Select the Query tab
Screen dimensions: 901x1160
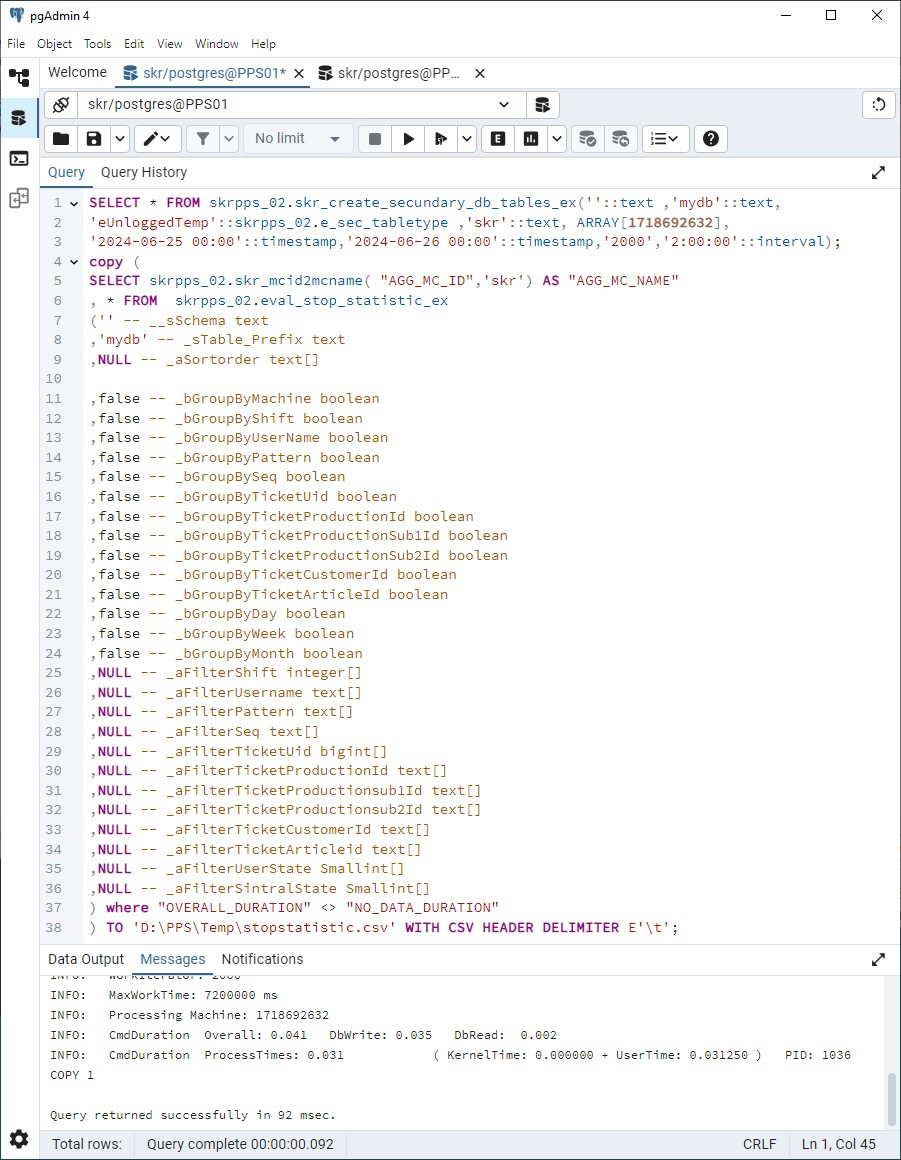pyautogui.click(x=66, y=172)
